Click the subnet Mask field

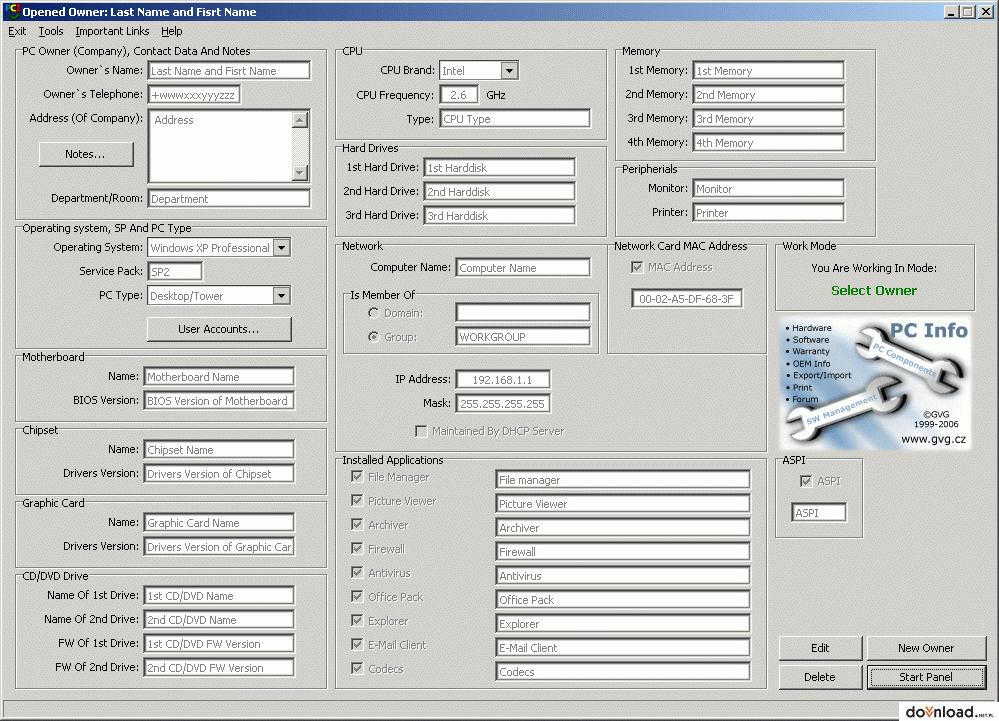pyautogui.click(x=503, y=404)
